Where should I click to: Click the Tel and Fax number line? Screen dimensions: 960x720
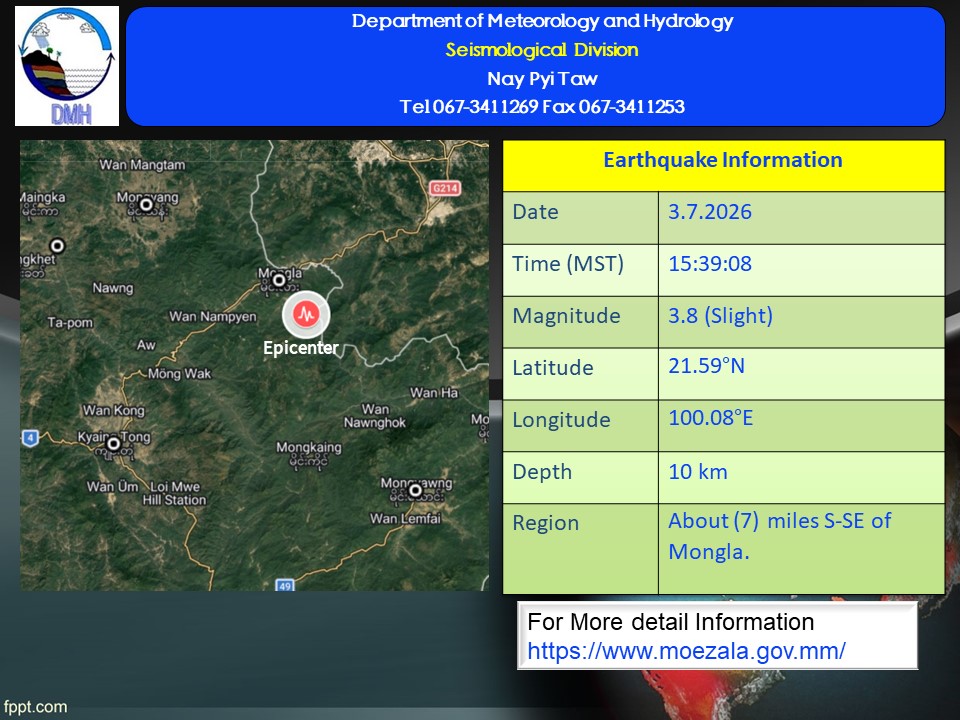[542, 107]
